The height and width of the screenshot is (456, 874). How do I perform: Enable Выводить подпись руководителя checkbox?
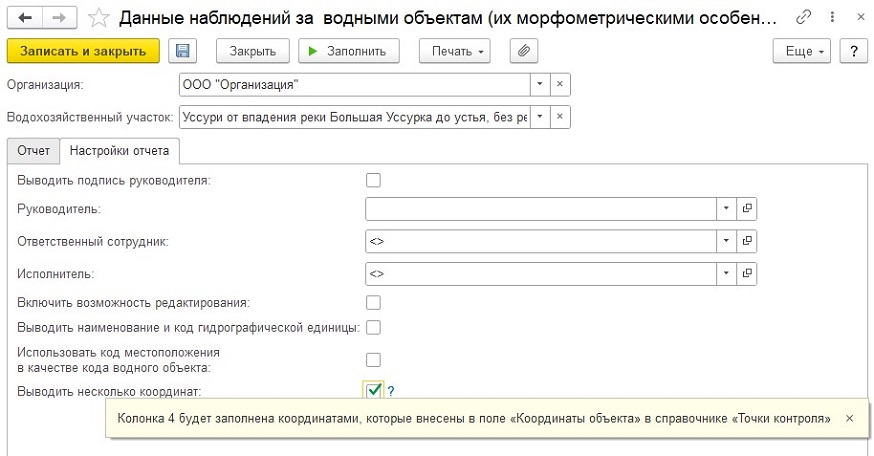[x=374, y=180]
